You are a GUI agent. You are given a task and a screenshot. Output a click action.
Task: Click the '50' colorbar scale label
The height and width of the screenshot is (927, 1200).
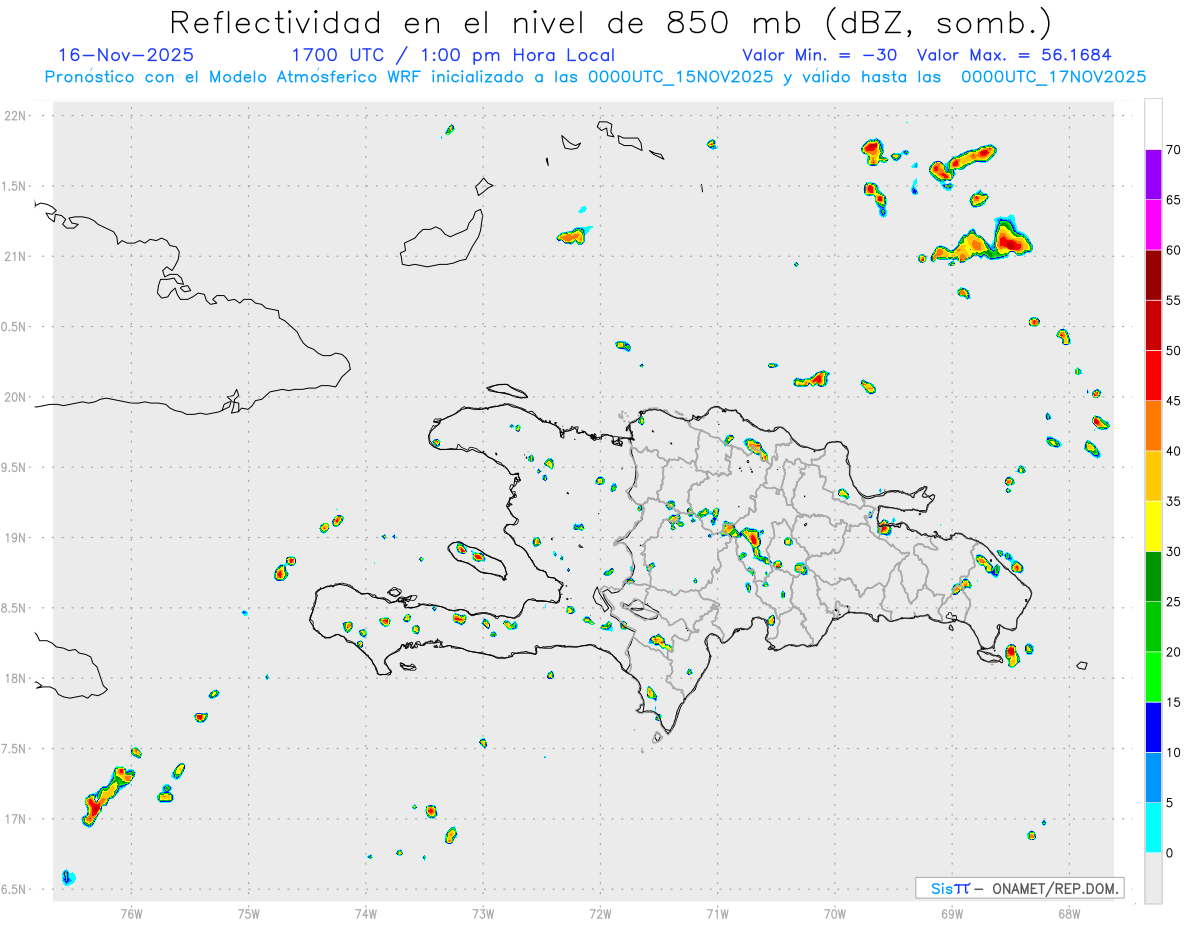pyautogui.click(x=1175, y=351)
